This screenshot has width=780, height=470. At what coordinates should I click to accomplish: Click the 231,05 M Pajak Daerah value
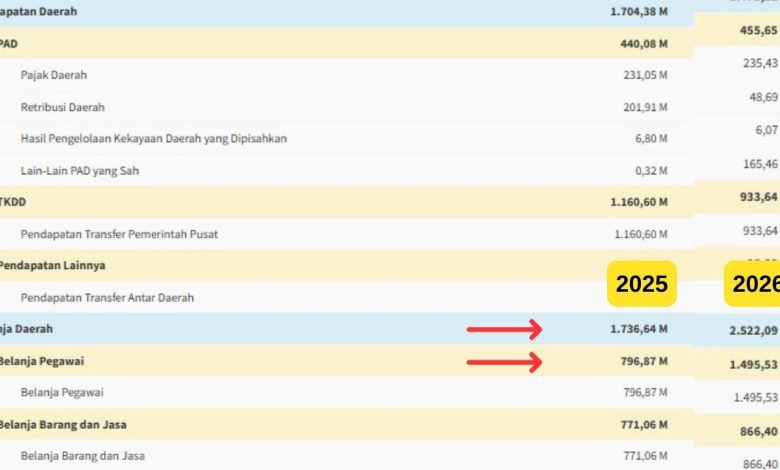(646, 75)
